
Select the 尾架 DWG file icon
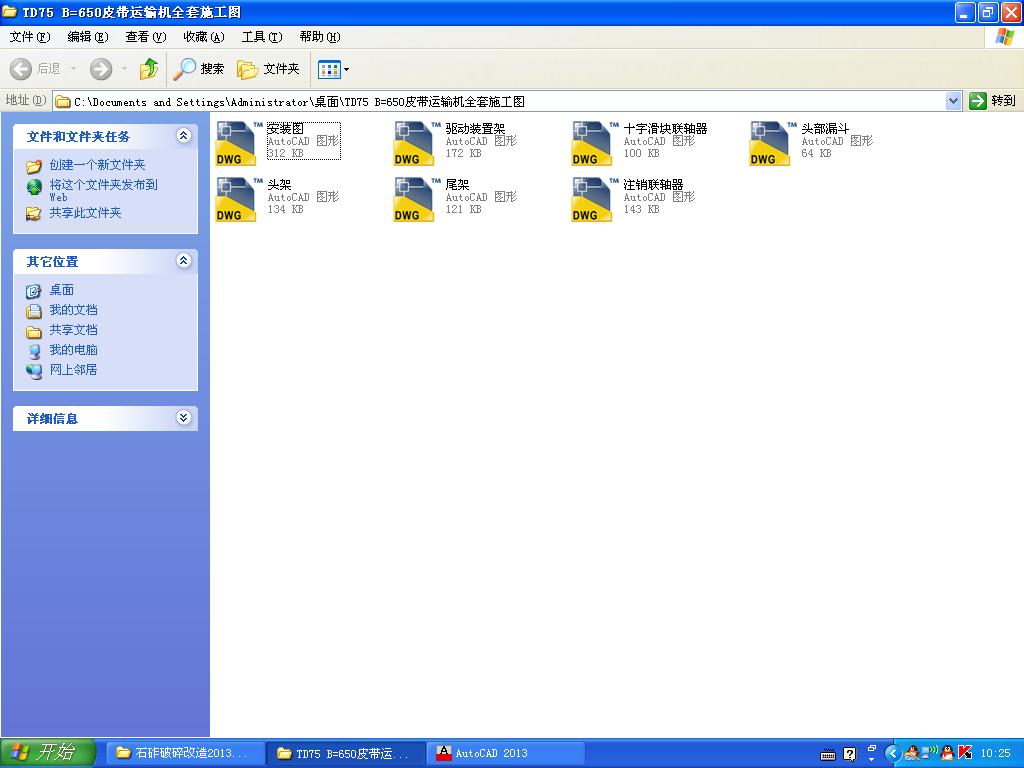click(415, 199)
